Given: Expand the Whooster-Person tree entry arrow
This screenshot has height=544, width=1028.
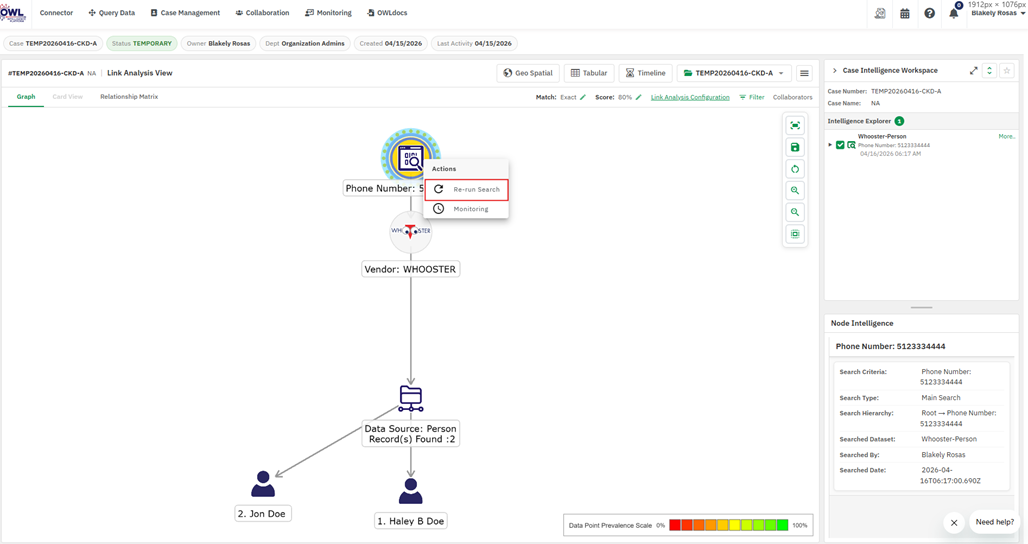Looking at the screenshot, I should [x=830, y=145].
